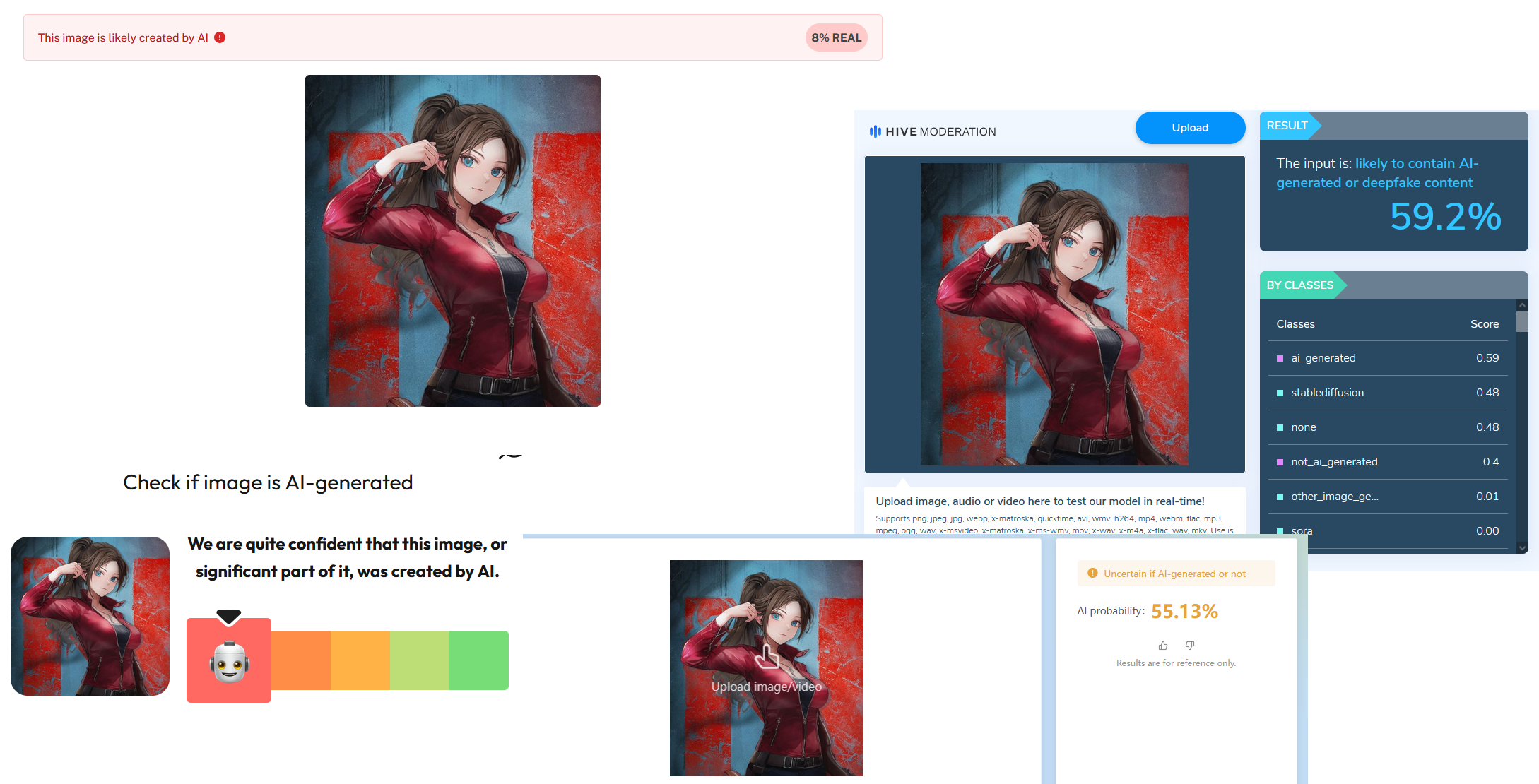Click the thumbs down feedback icon
Screen dimensions: 1539x784
pyautogui.click(x=1190, y=646)
